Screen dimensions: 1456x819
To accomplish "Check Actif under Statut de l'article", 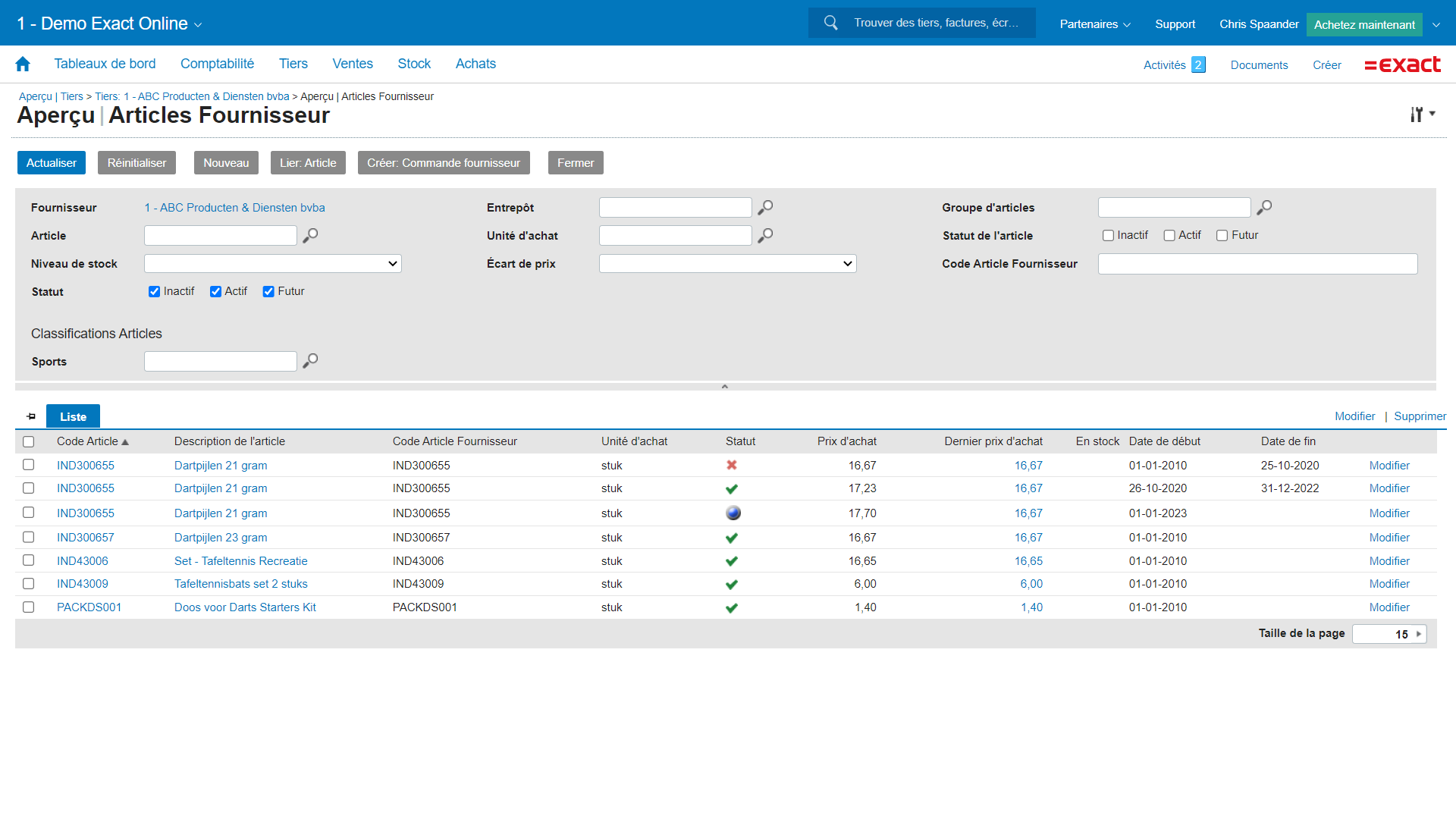I will click(x=1169, y=236).
